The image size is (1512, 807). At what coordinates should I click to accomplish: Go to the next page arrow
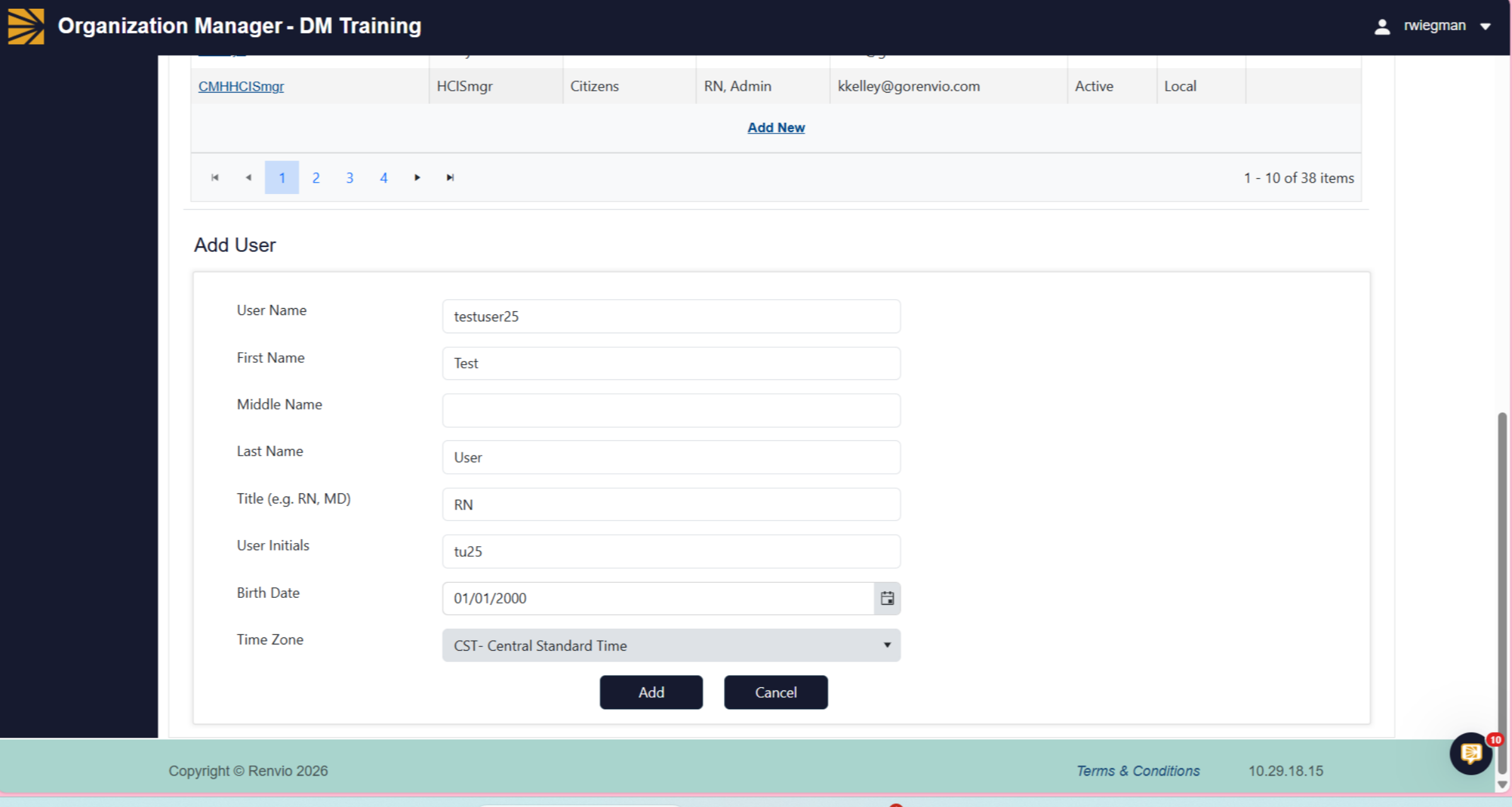(417, 178)
